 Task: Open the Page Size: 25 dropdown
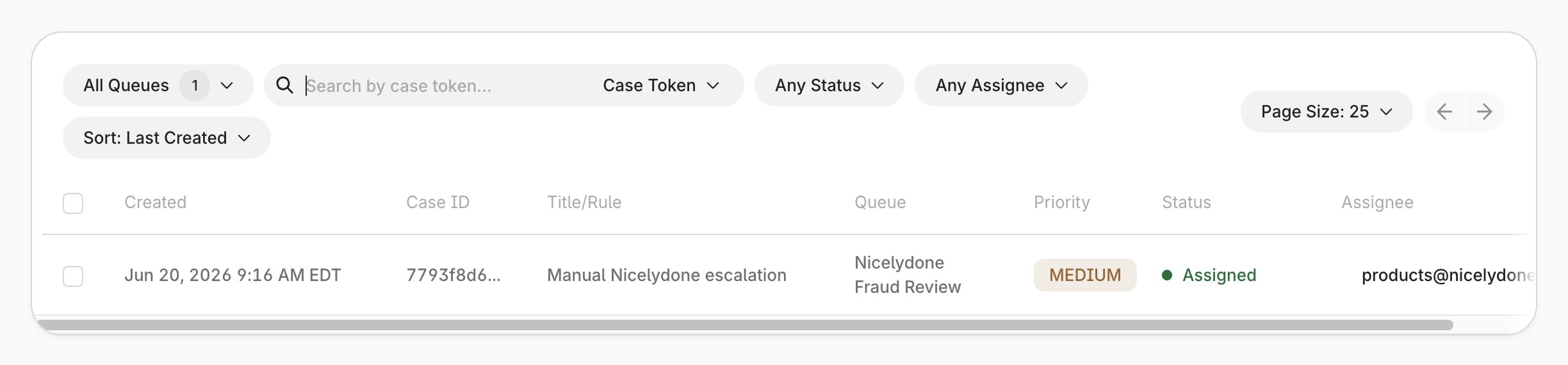tap(1327, 111)
